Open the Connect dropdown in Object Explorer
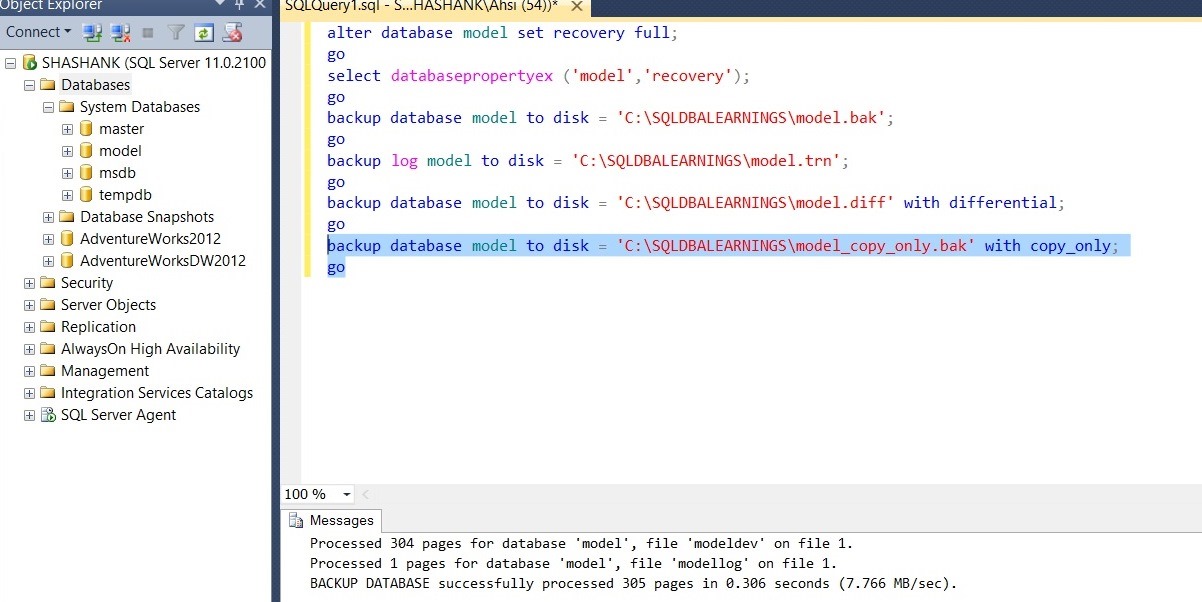The width and height of the screenshot is (1202, 602). pos(39,32)
